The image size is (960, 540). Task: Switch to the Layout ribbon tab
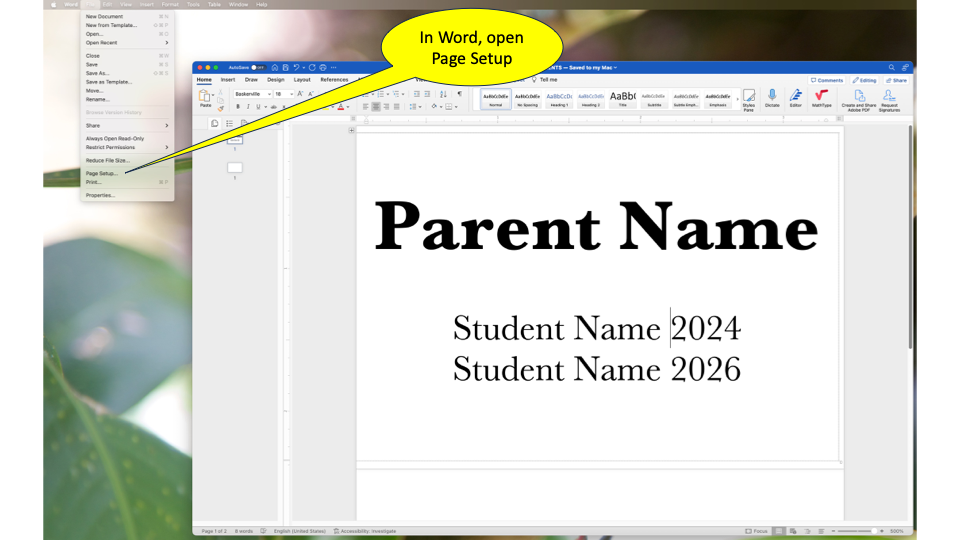tap(302, 80)
